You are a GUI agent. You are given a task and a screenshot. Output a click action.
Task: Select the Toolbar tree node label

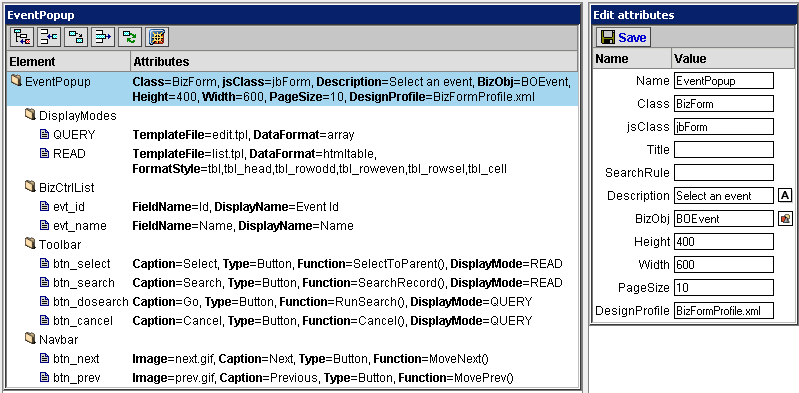(x=60, y=245)
